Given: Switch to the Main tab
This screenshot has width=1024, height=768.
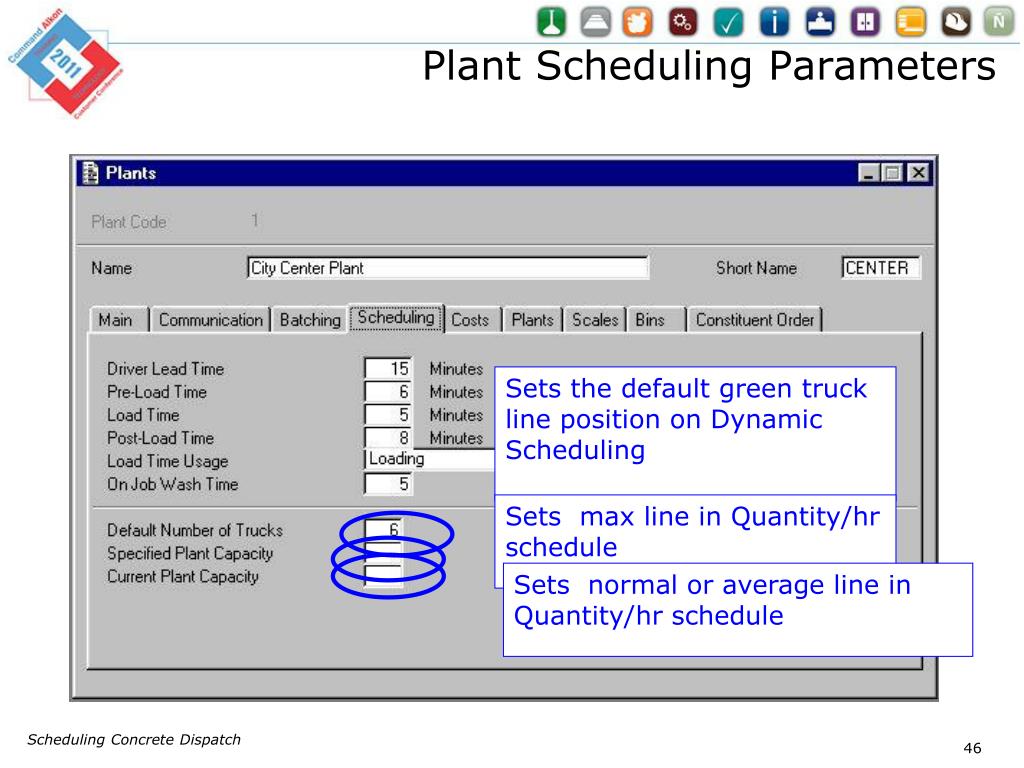Looking at the screenshot, I should coord(116,320).
